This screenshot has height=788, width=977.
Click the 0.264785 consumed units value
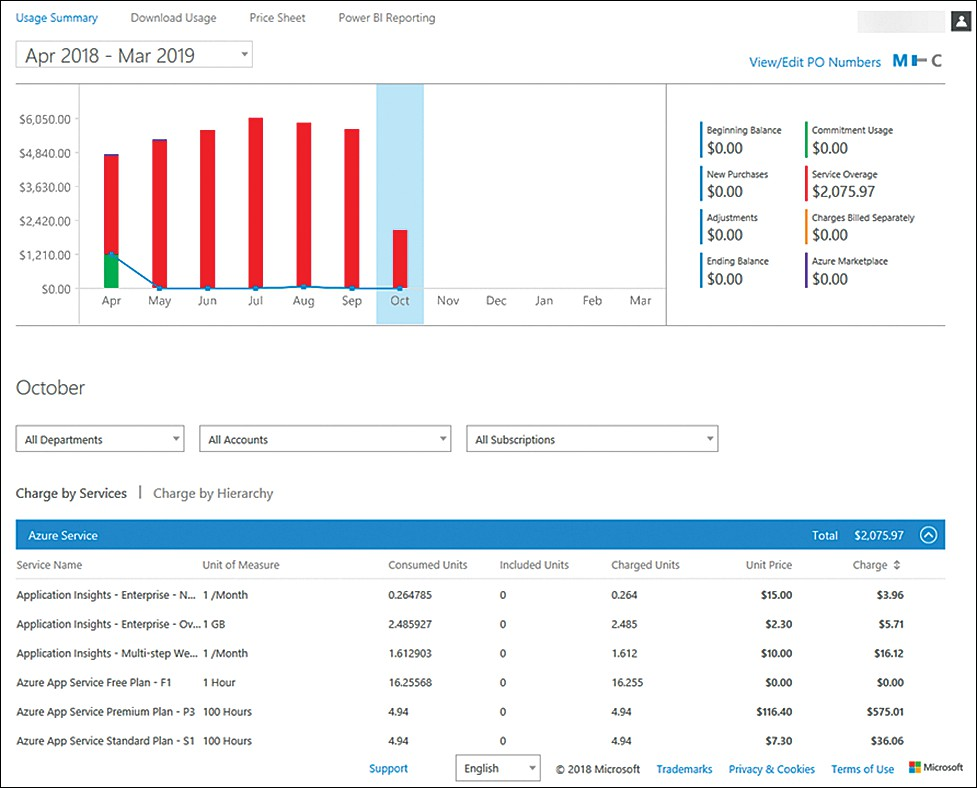pos(410,595)
